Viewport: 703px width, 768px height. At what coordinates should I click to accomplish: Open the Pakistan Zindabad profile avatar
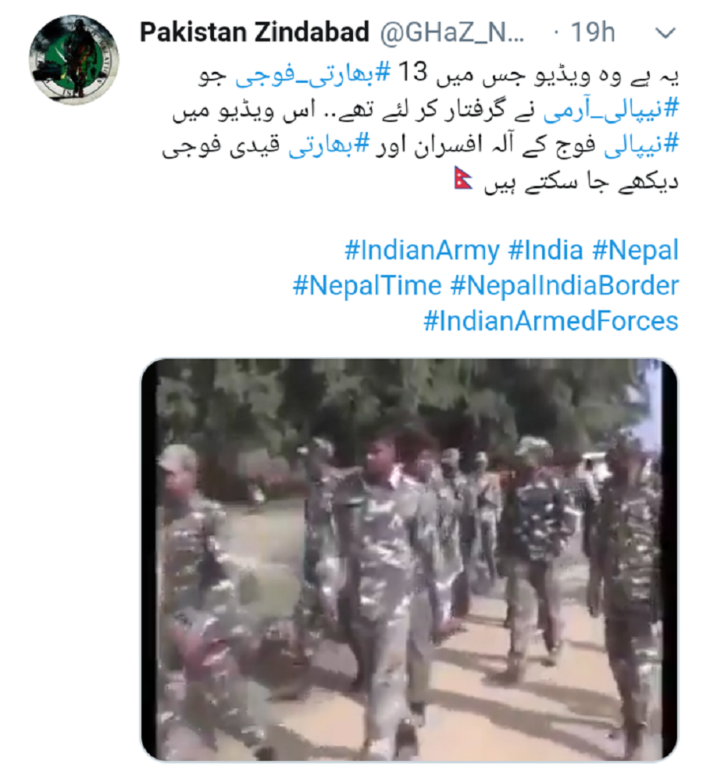pyautogui.click(x=74, y=60)
